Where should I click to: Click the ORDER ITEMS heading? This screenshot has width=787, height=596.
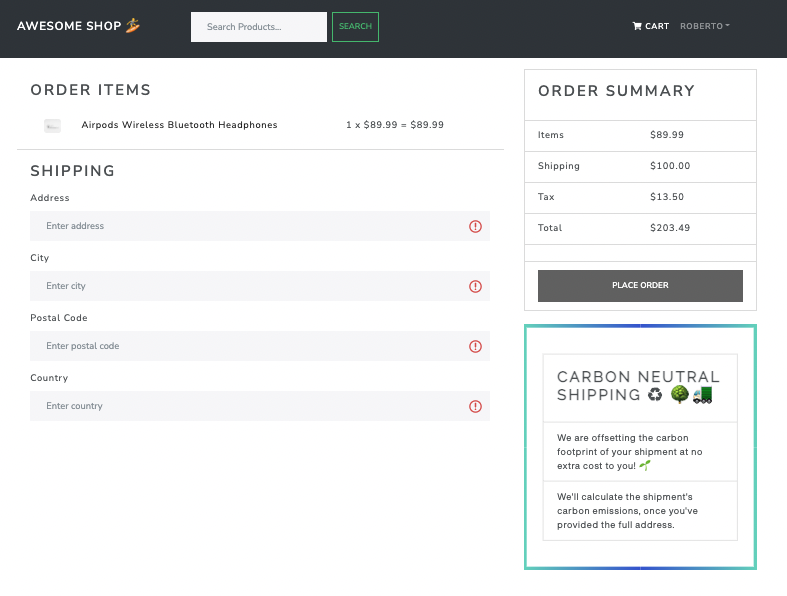tap(90, 90)
